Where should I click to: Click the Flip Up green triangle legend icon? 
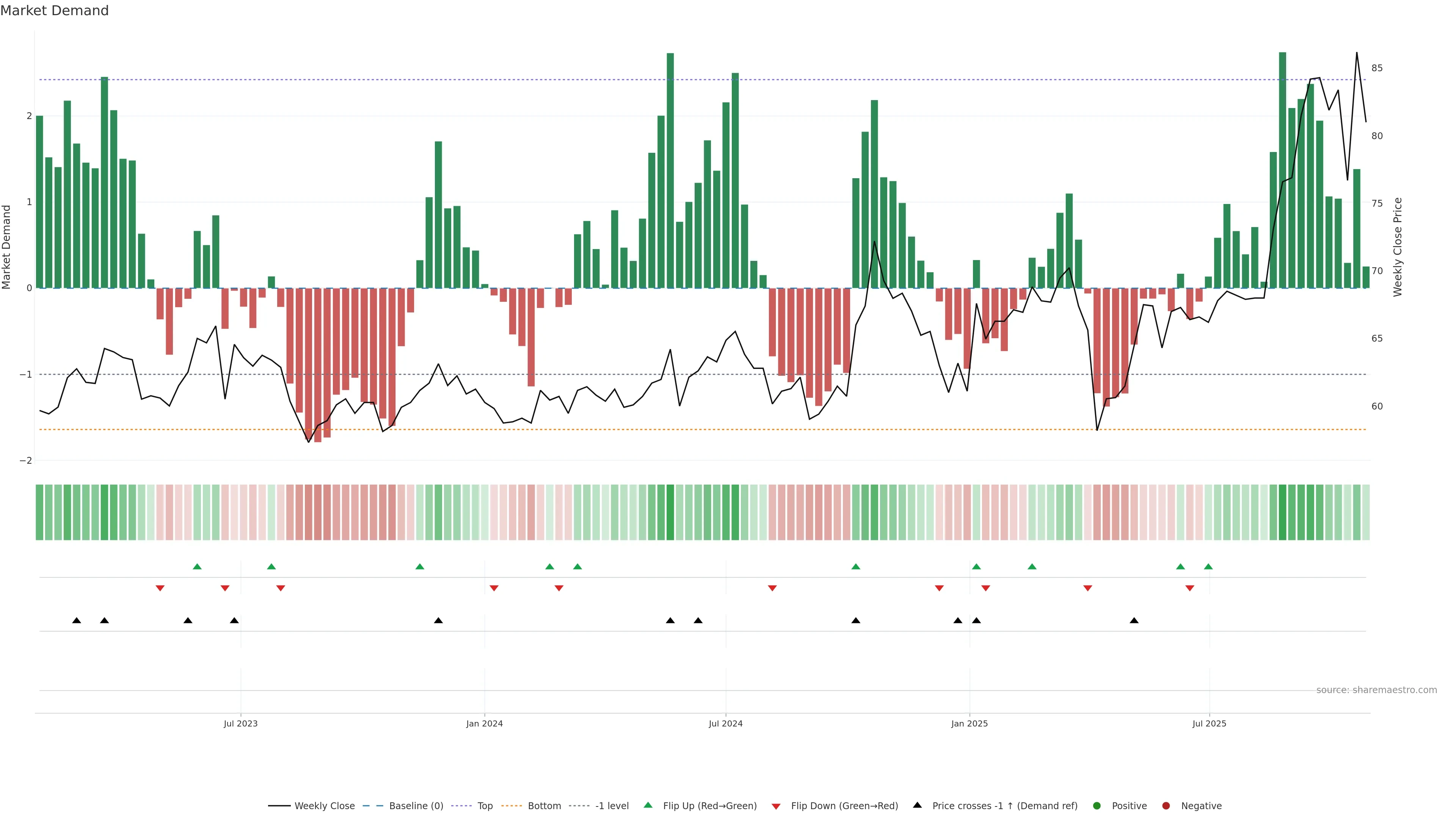click(648, 805)
